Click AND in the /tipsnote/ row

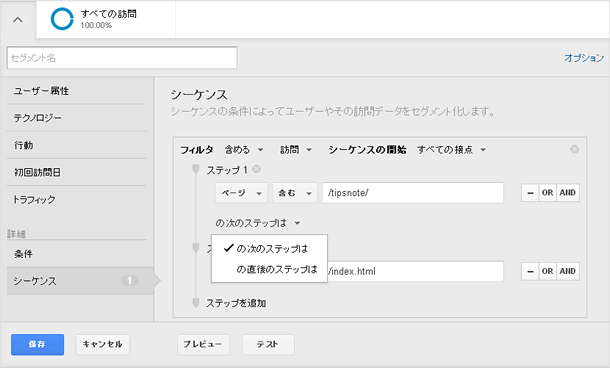coord(568,193)
